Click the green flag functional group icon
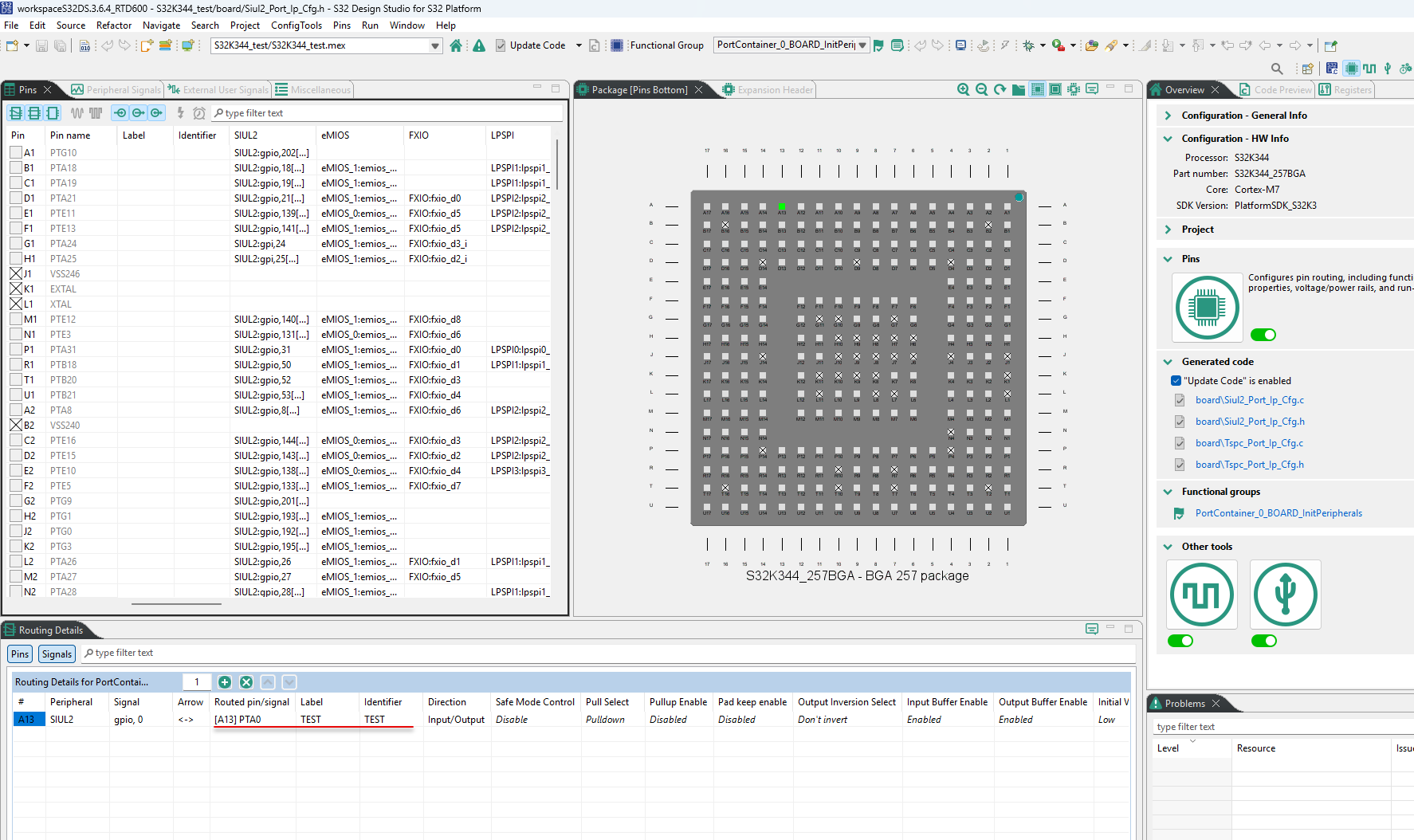The height and width of the screenshot is (840, 1414). (x=878, y=45)
